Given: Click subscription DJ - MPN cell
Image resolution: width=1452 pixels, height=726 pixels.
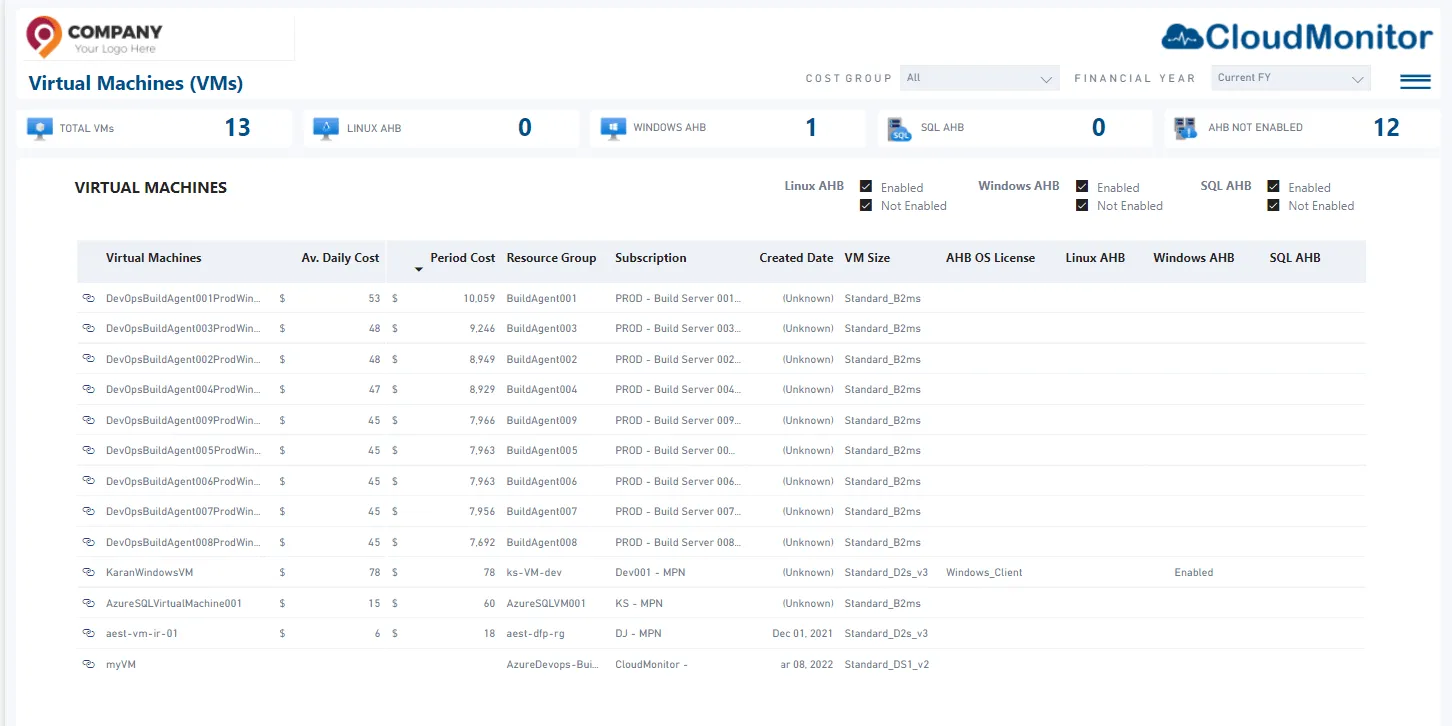Looking at the screenshot, I should (638, 634).
